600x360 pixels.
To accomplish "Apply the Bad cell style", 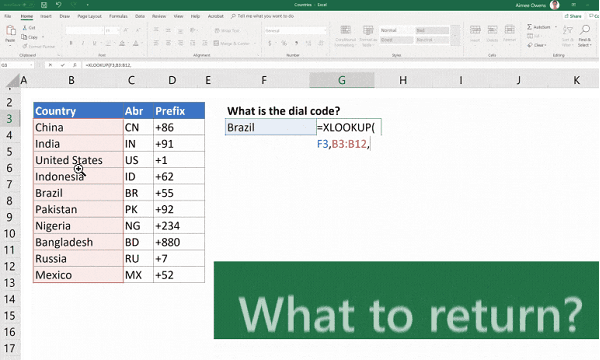I will [x=432, y=30].
